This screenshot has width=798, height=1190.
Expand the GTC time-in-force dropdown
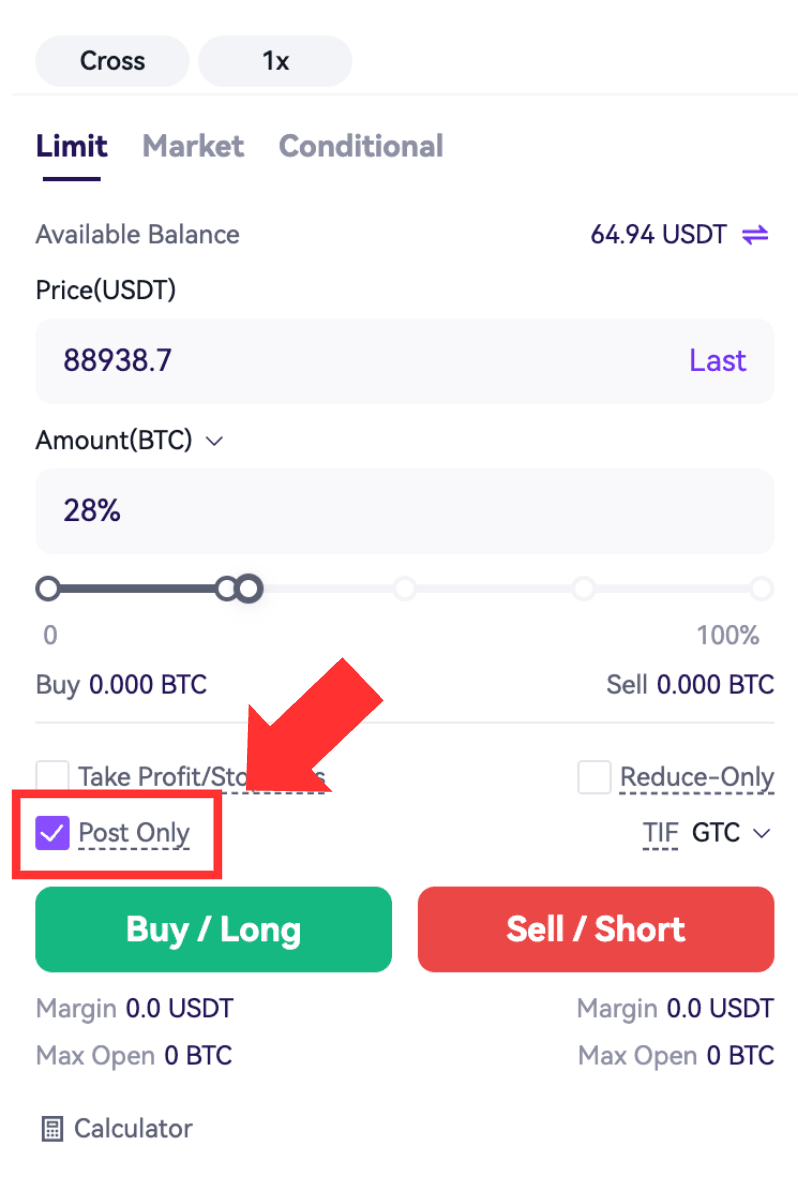730,833
